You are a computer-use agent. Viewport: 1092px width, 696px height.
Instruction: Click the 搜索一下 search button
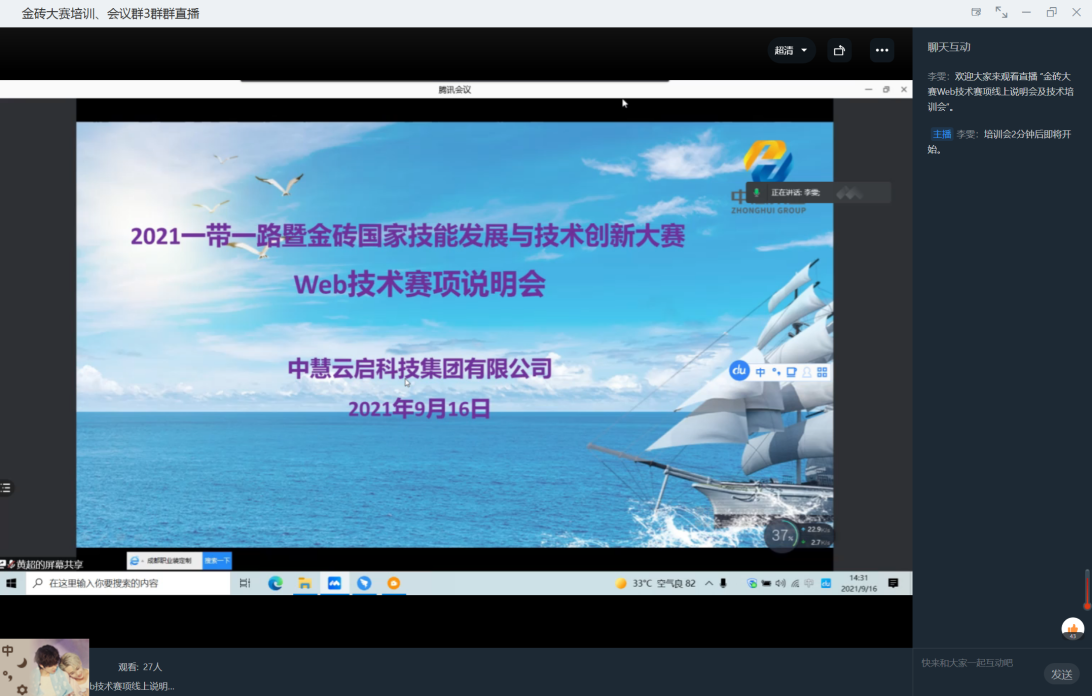[217, 560]
